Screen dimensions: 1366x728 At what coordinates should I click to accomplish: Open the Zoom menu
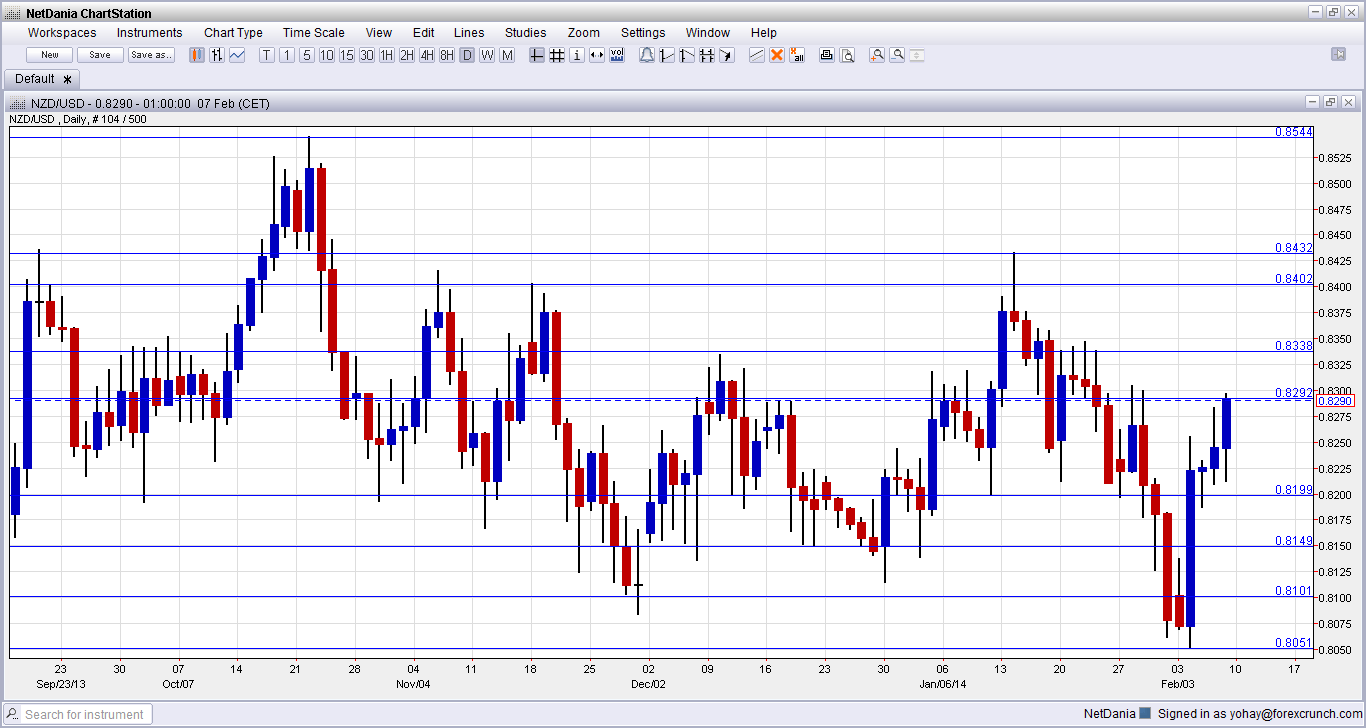(x=584, y=33)
